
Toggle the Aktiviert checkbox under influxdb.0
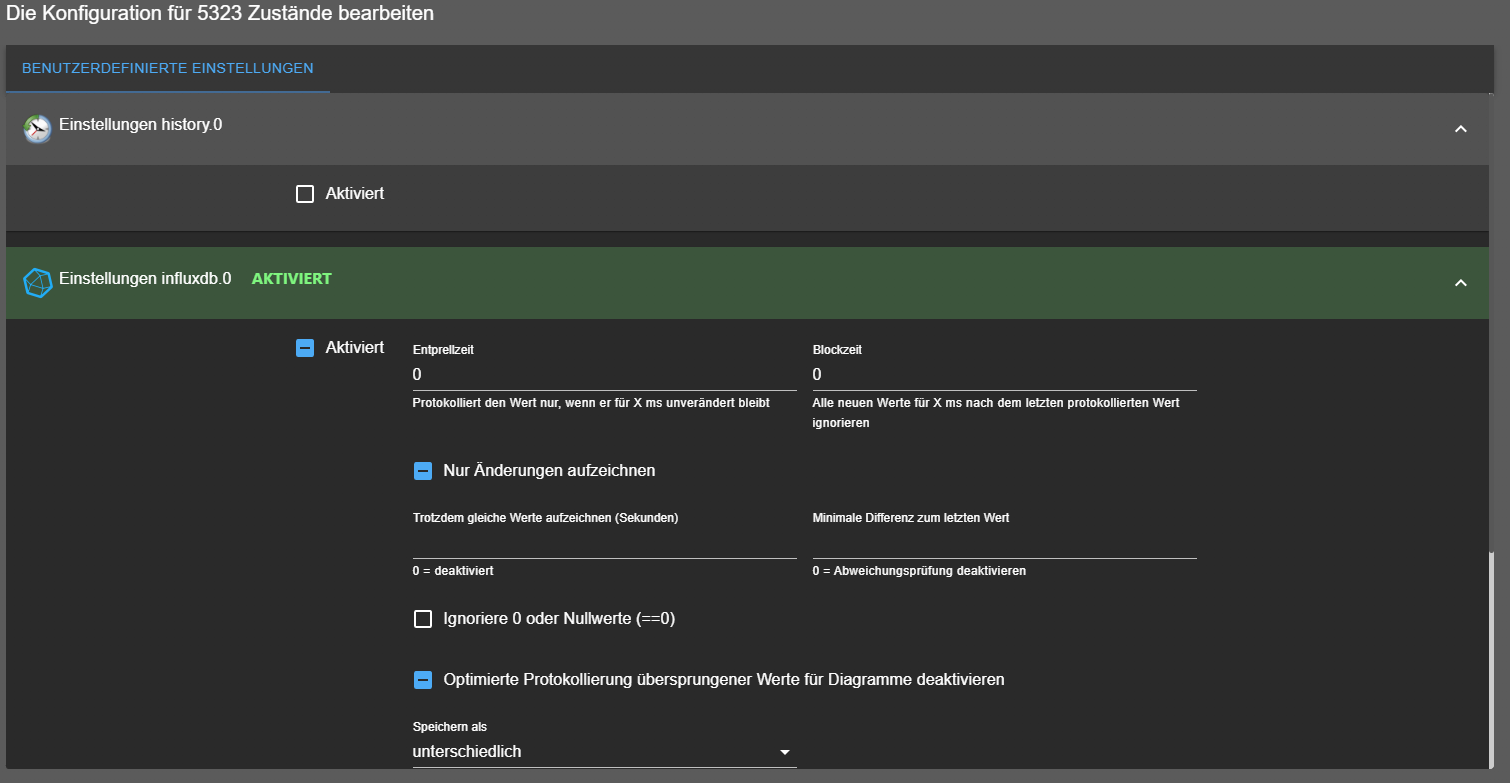(x=305, y=348)
